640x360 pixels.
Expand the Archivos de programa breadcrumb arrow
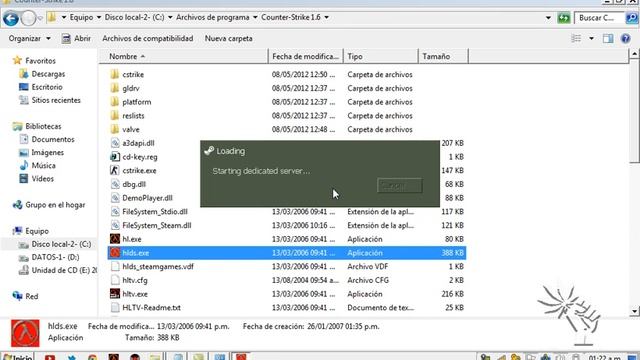tap(255, 18)
